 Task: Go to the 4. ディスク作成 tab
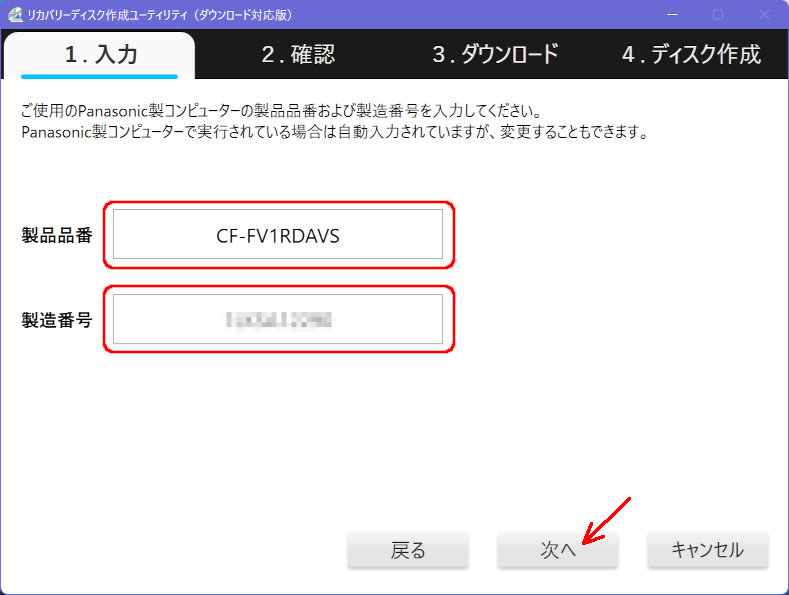(x=691, y=54)
